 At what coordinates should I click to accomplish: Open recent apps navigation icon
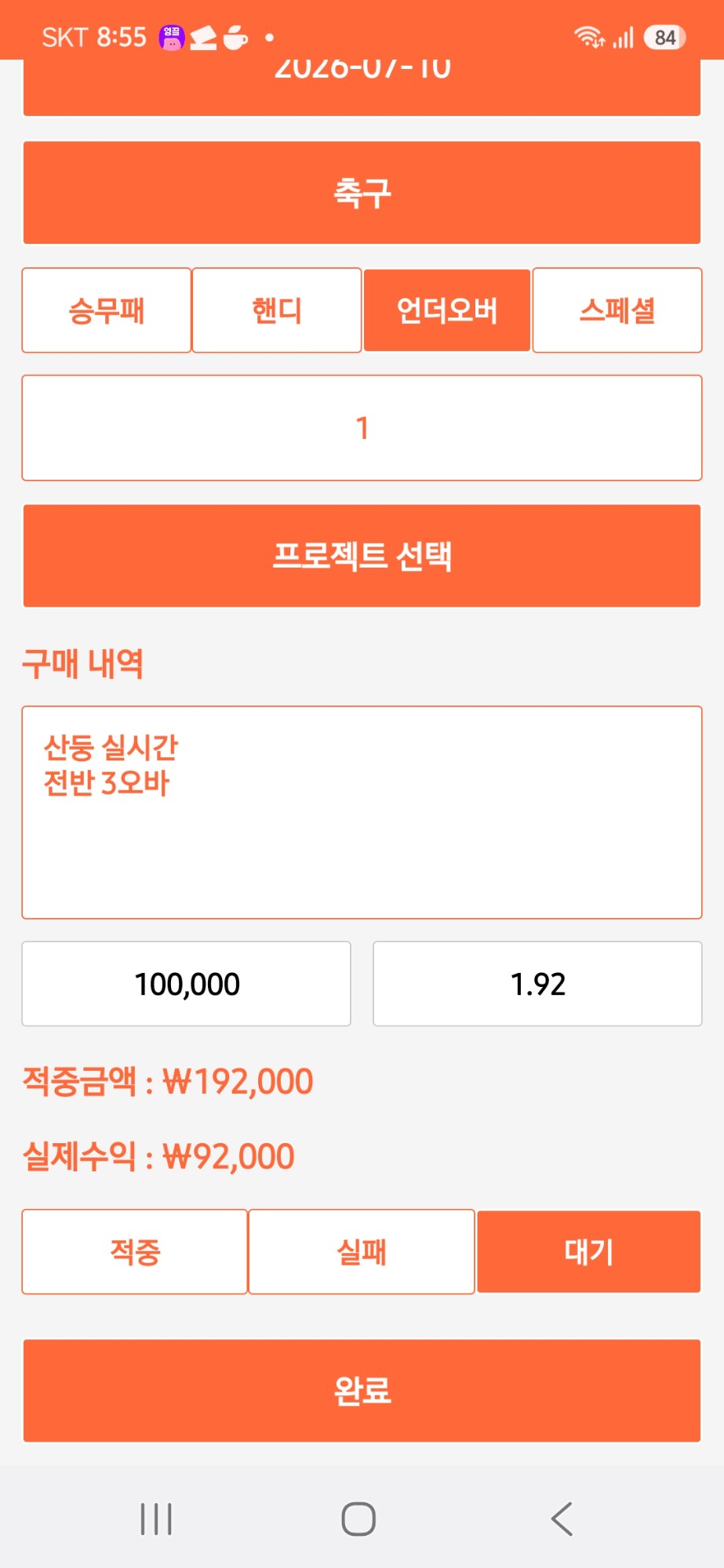pos(156,1519)
